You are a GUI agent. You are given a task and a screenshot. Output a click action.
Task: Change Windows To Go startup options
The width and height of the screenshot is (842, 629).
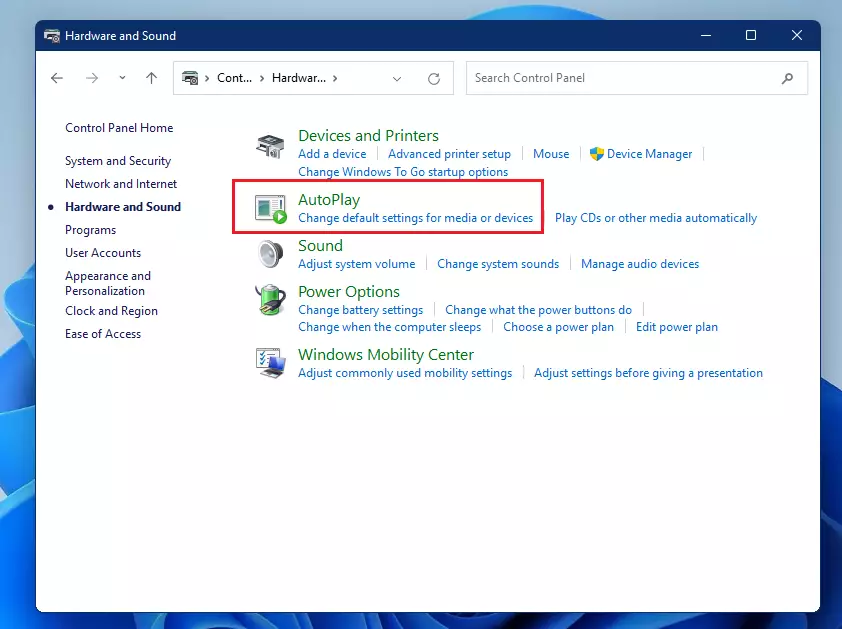pos(403,172)
